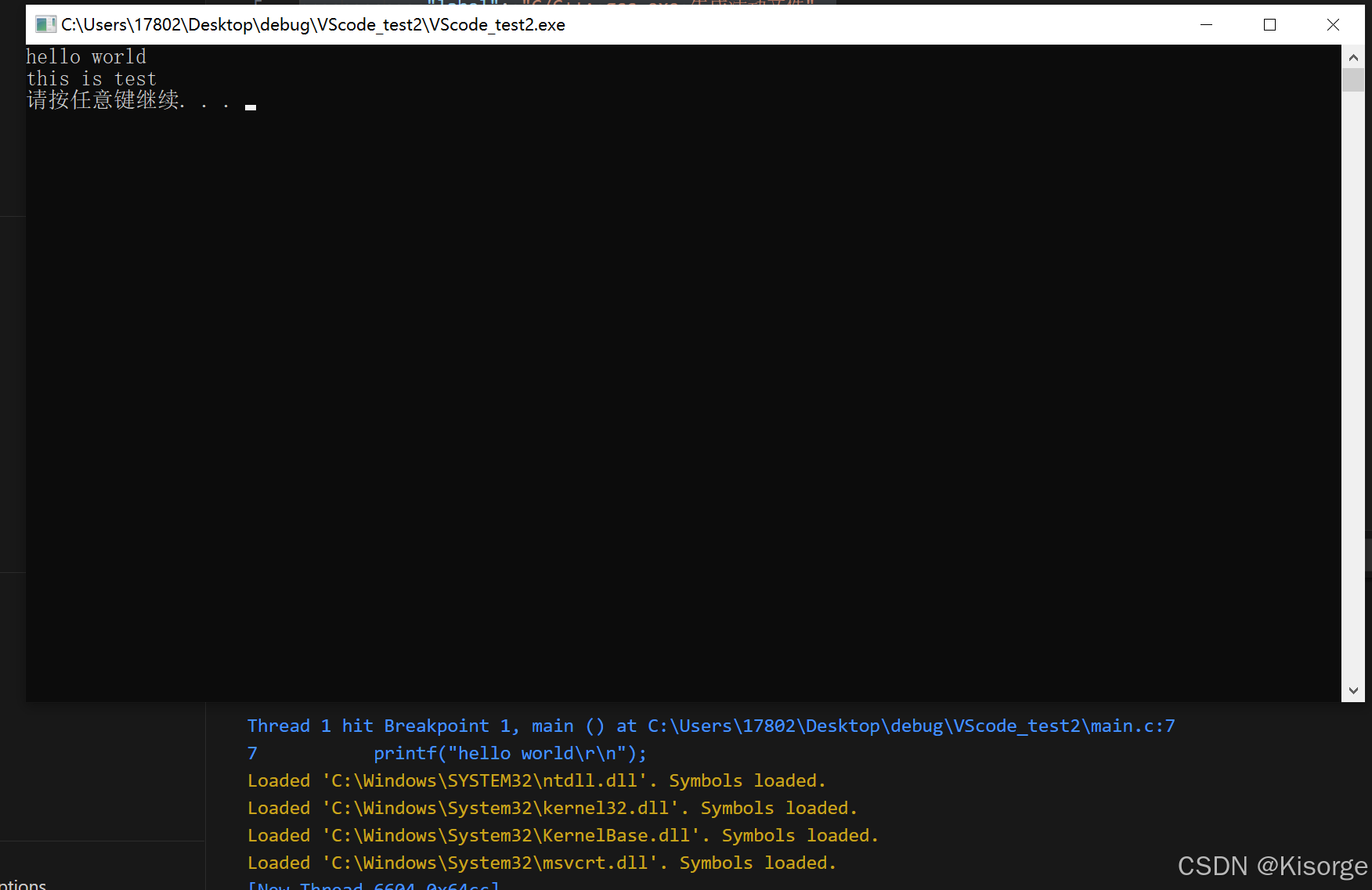
Task: Minimize the VScode_test2.exe console window
Action: 1206,24
